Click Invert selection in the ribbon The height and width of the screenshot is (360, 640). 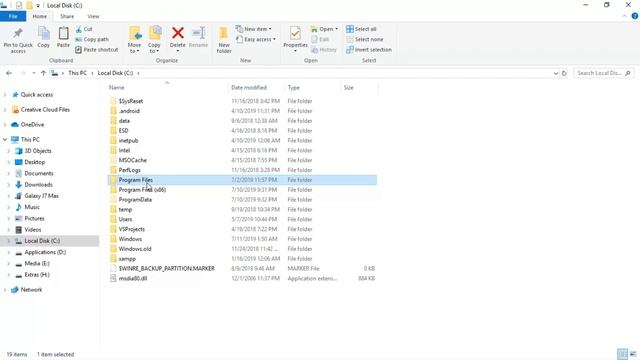(x=369, y=50)
